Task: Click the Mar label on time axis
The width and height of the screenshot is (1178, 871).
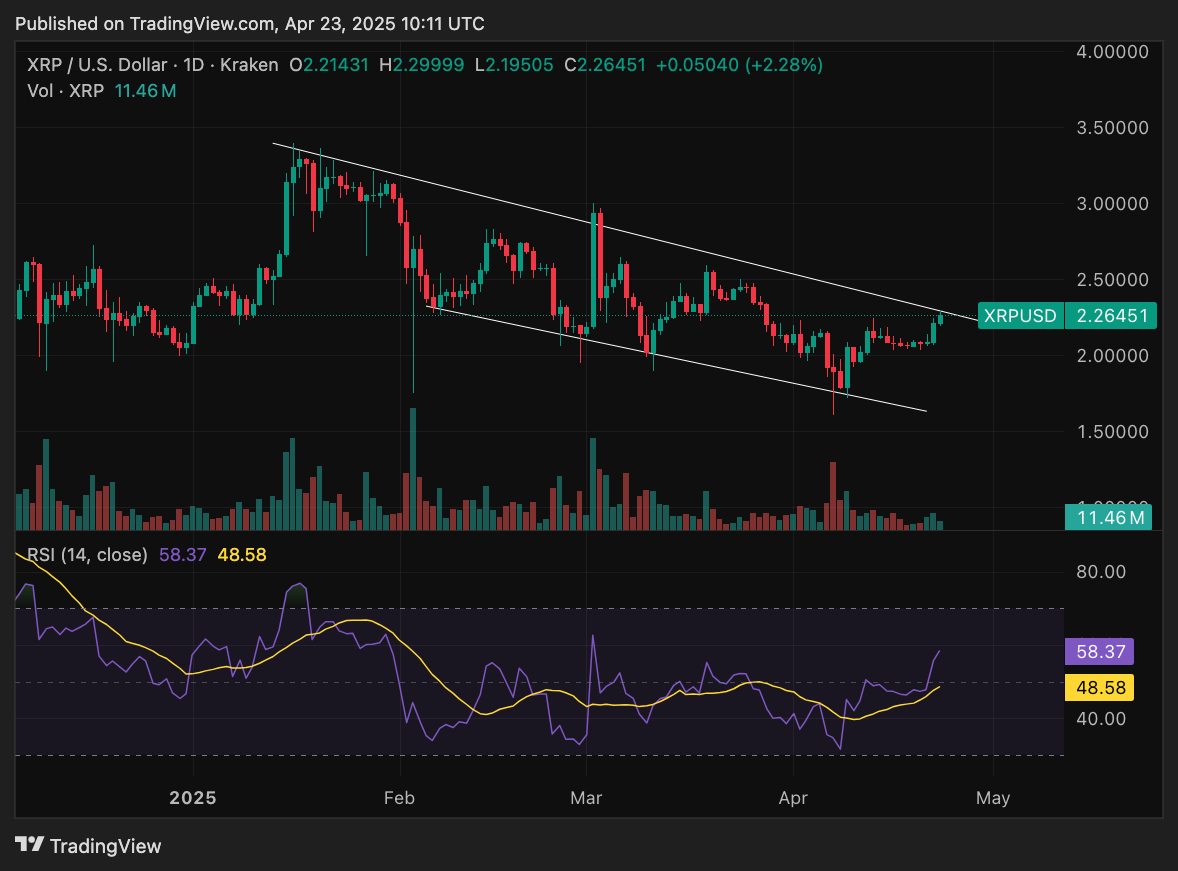Action: [x=586, y=798]
